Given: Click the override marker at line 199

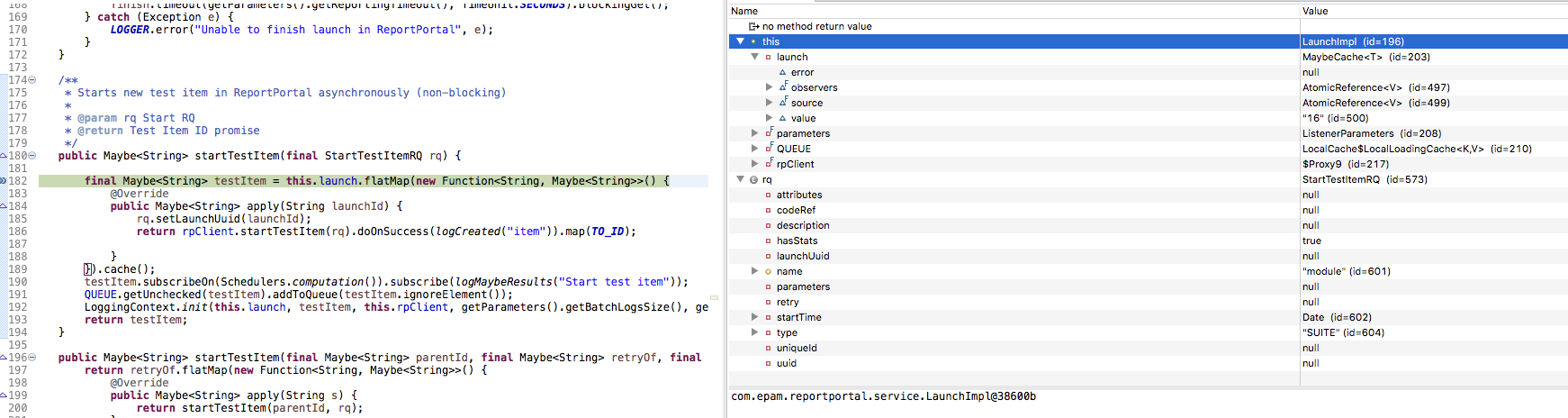Looking at the screenshot, I should click(x=4, y=395).
